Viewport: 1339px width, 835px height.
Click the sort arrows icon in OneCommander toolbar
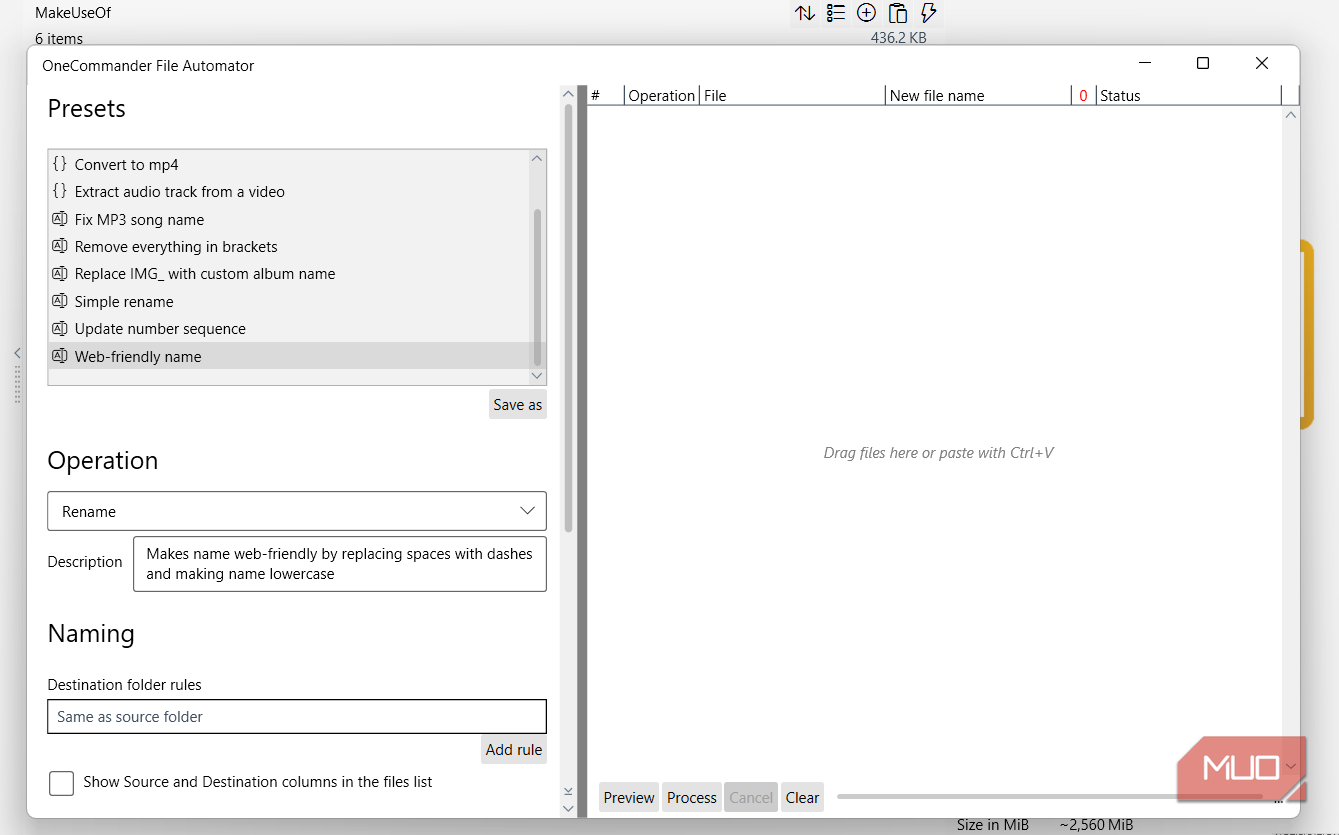[x=805, y=13]
